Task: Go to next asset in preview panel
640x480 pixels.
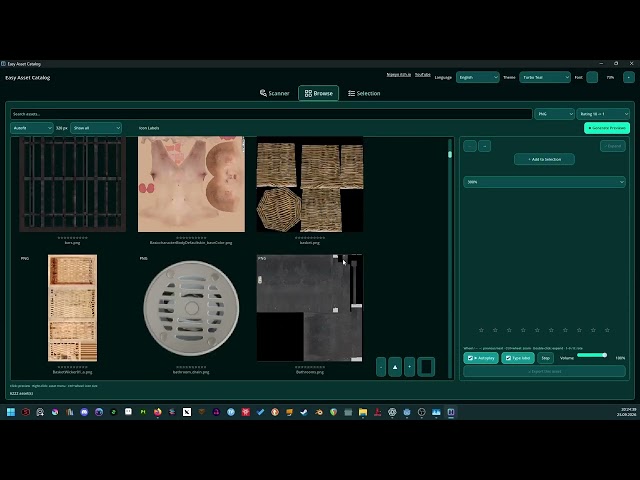Action: [x=484, y=146]
